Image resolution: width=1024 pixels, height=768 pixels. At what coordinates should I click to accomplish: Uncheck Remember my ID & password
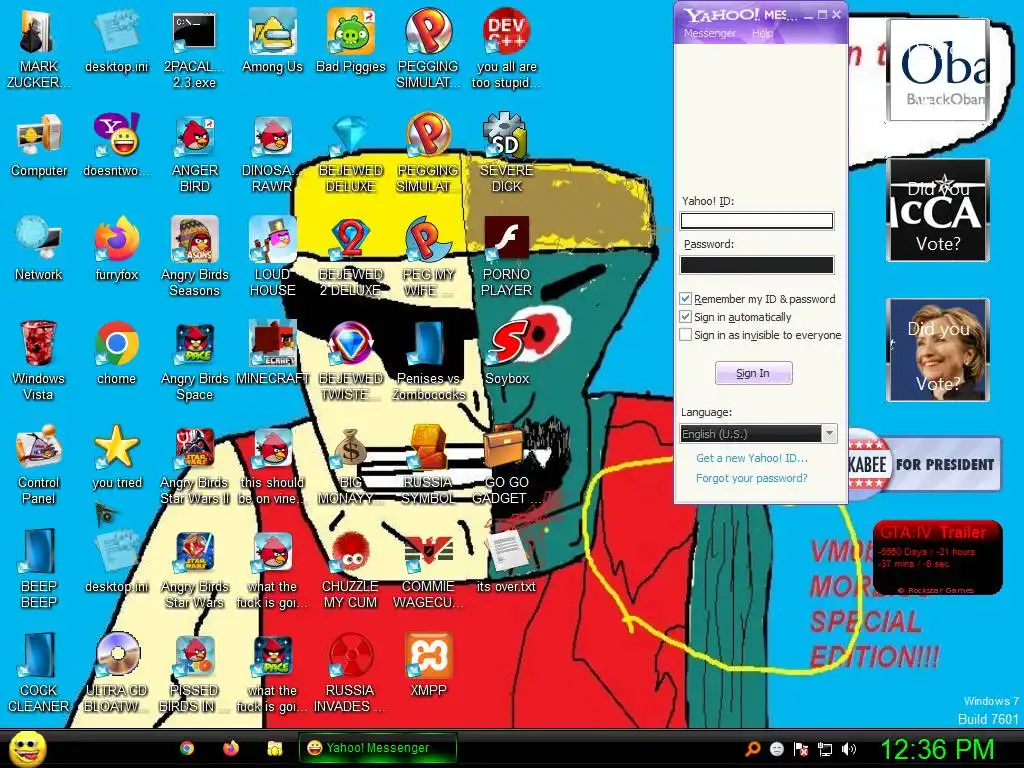(x=685, y=298)
